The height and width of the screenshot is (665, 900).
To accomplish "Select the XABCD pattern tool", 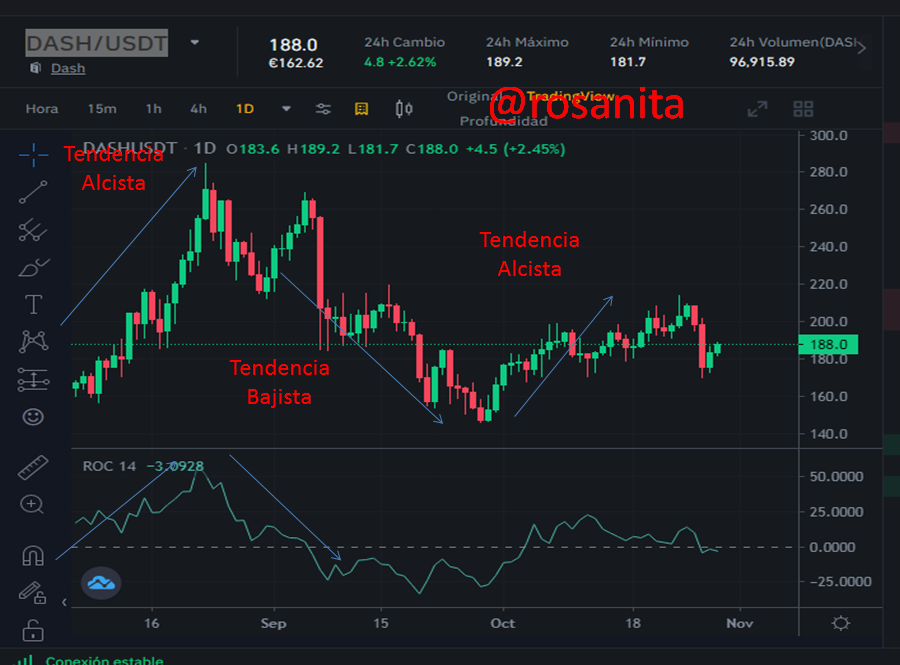I will (x=34, y=341).
